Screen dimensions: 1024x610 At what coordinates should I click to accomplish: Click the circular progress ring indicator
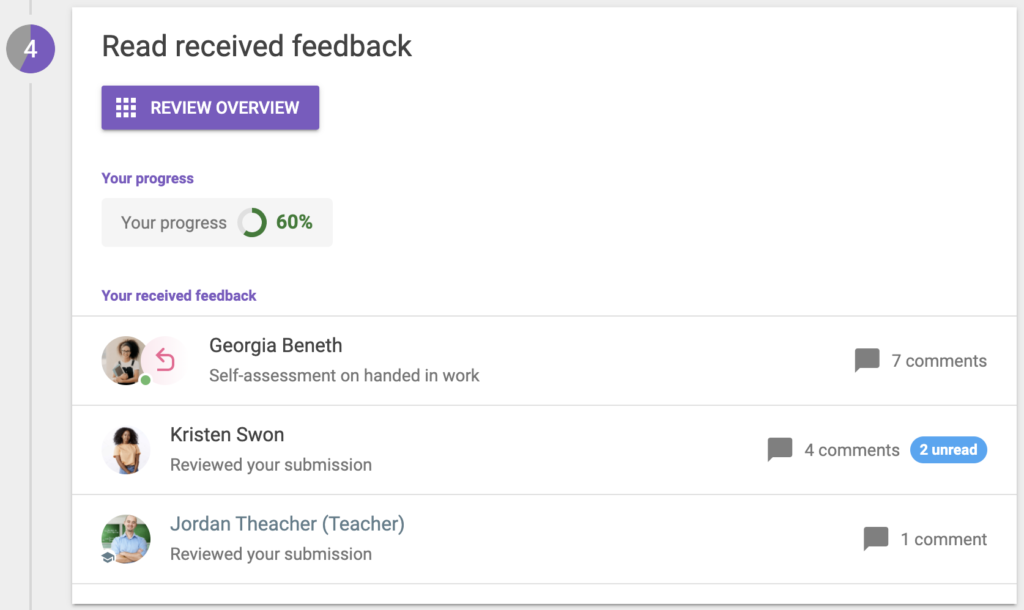point(252,223)
